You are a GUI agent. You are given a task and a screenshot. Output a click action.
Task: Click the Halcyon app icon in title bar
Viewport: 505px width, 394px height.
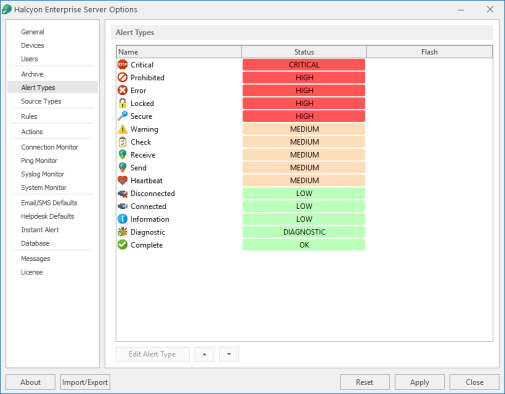(7, 9)
